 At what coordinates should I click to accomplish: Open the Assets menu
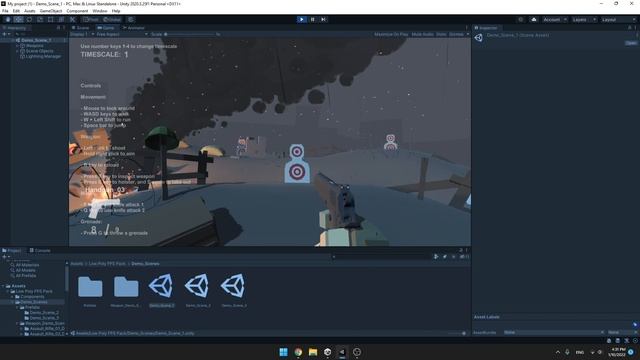(30, 11)
